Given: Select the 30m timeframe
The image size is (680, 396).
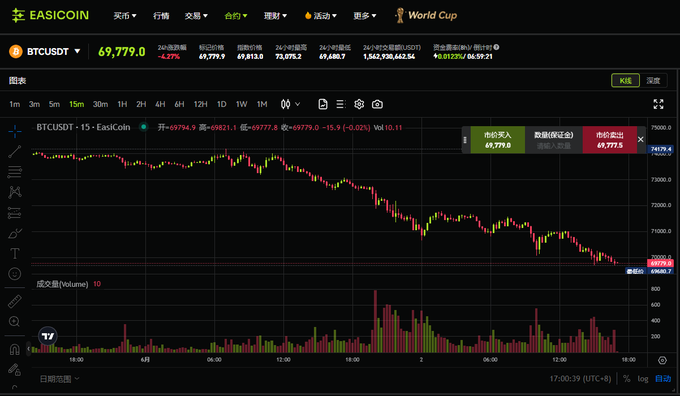Looking at the screenshot, I should [100, 104].
